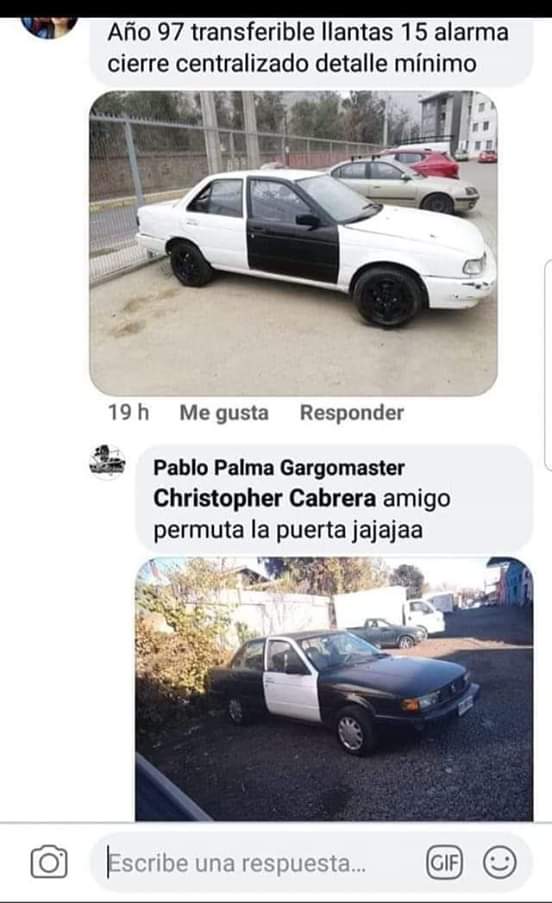Viewport: 552px width, 903px height.
Task: Open tagged Christopher Cabrera profile
Action: 265,499
